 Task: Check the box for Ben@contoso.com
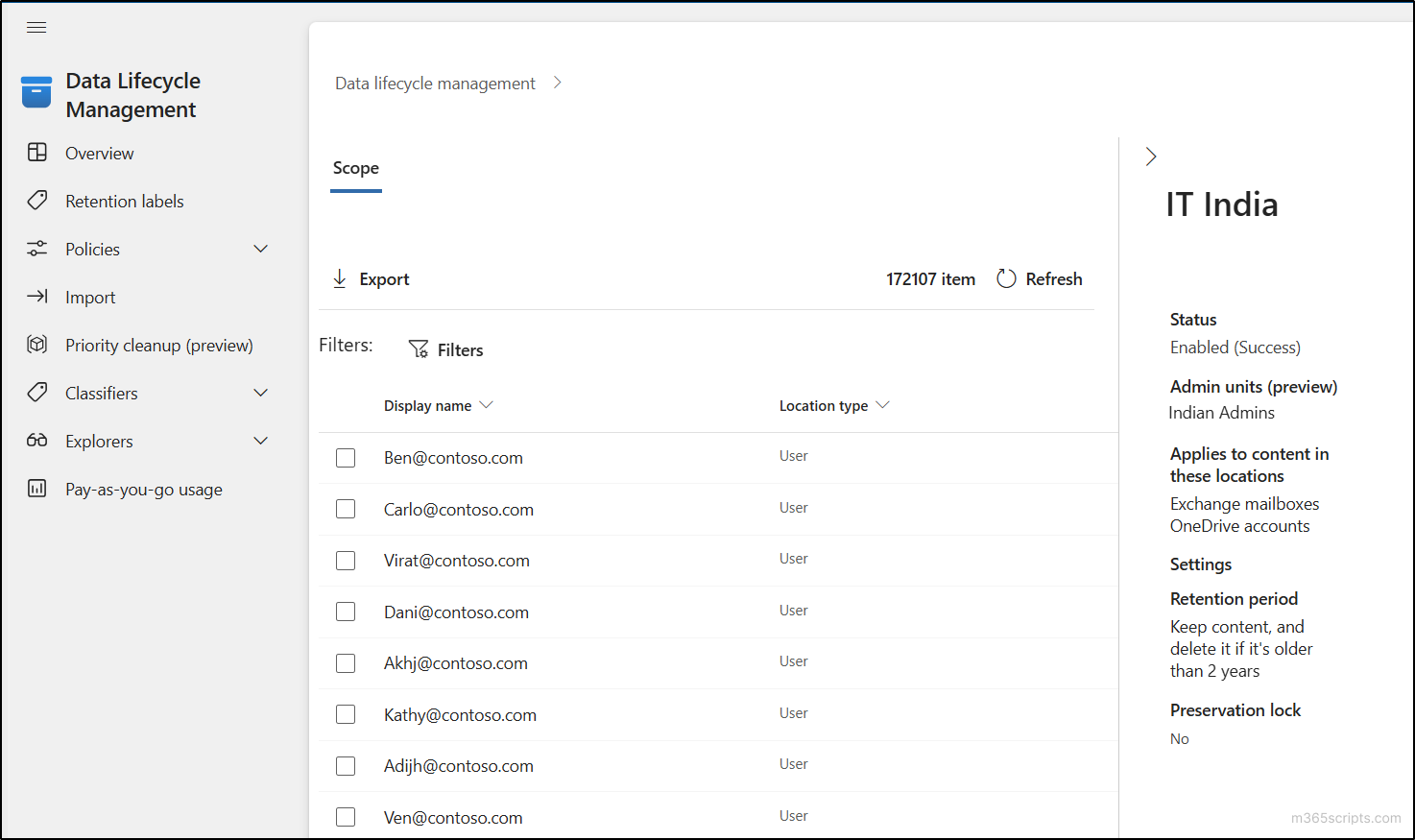[x=346, y=458]
